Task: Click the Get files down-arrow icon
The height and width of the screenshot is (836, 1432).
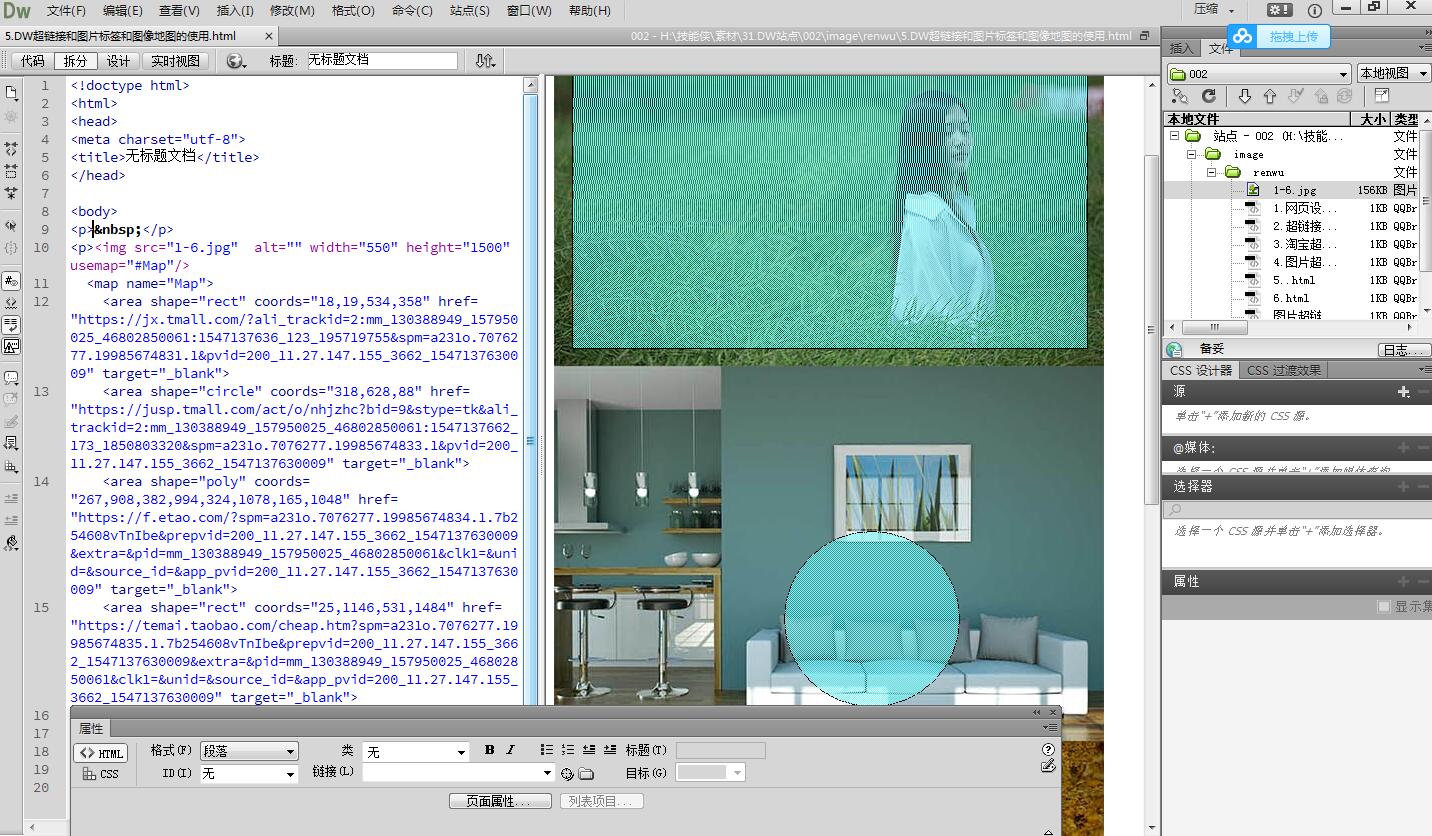Action: 1244,96
